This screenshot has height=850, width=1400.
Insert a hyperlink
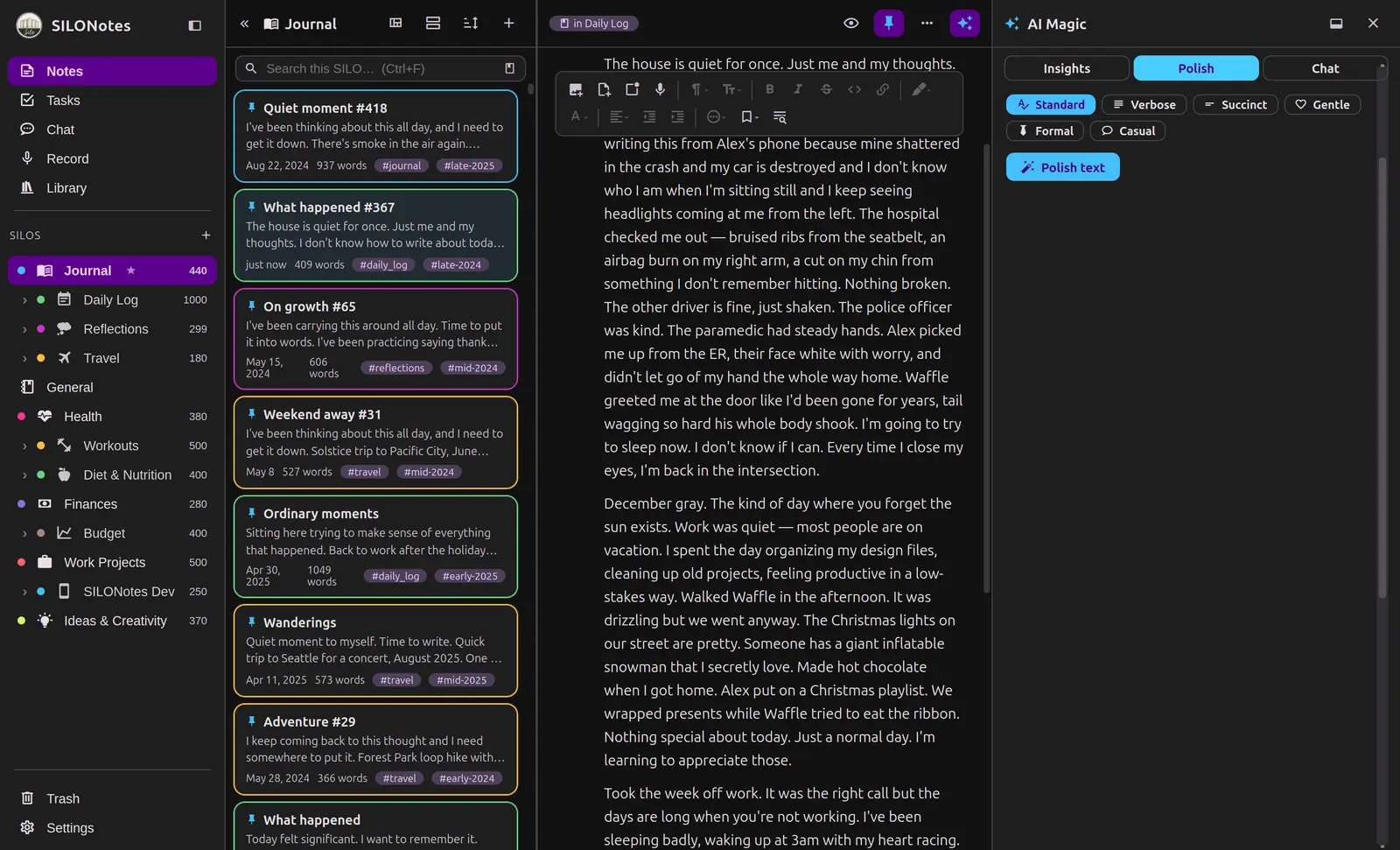883,89
